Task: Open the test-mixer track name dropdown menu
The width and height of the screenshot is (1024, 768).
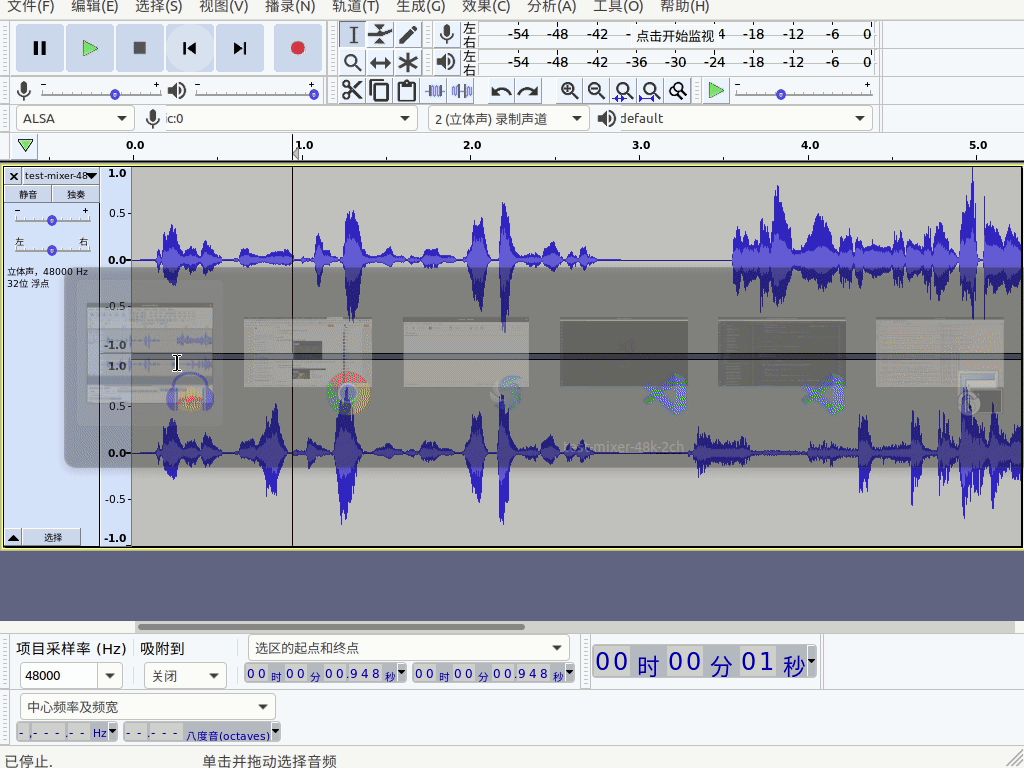Action: click(61, 176)
